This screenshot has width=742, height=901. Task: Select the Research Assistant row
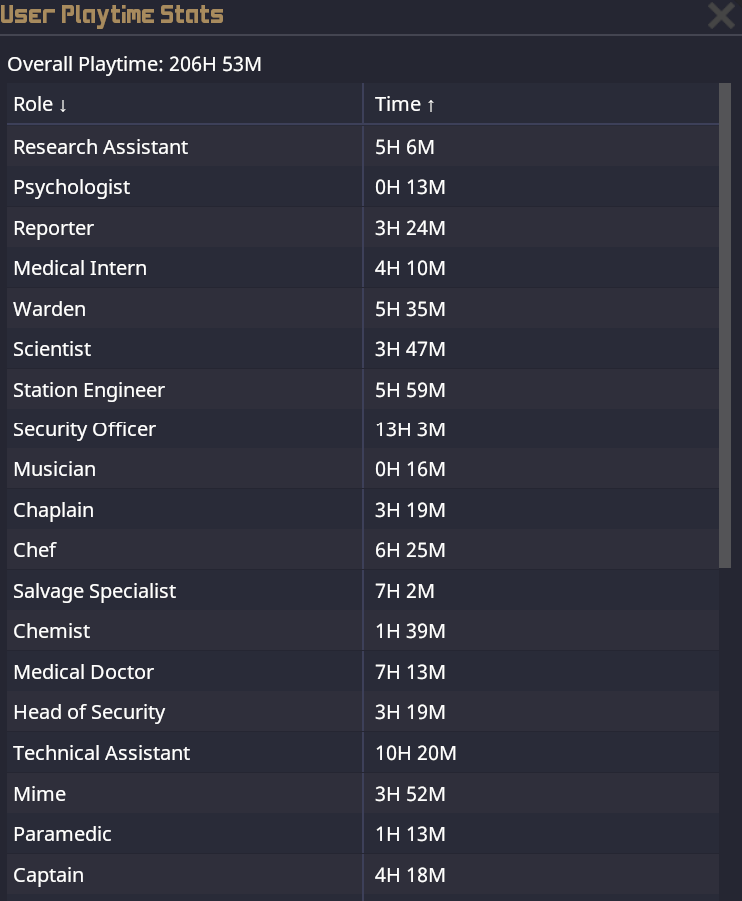[x=100, y=147]
